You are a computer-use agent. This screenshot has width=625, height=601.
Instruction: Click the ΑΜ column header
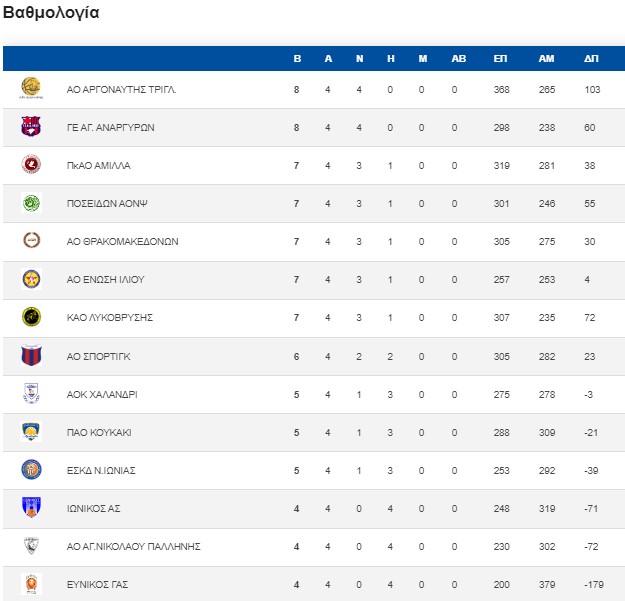click(546, 59)
